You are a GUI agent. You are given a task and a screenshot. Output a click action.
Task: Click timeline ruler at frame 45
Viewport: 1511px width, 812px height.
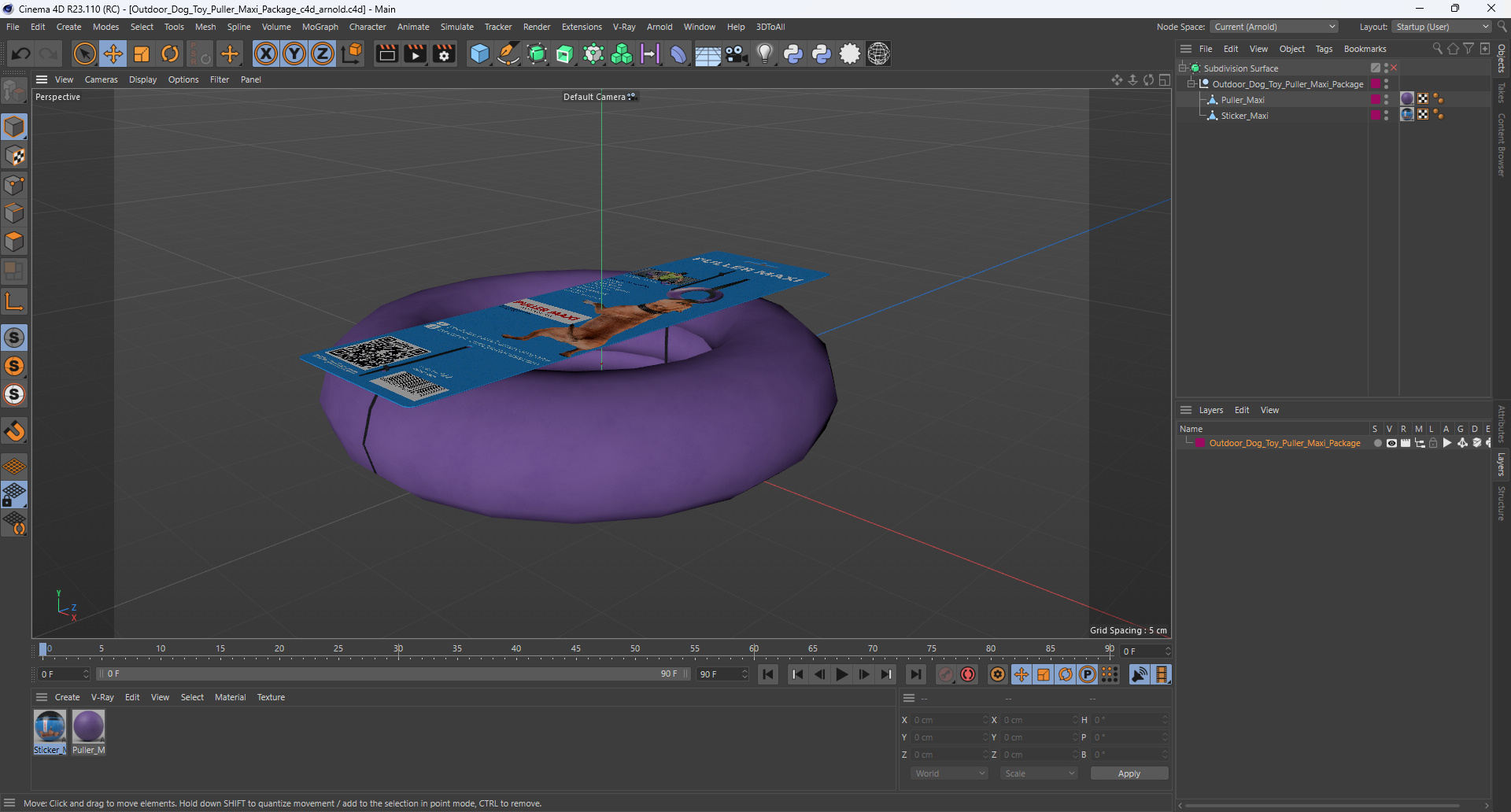click(575, 650)
